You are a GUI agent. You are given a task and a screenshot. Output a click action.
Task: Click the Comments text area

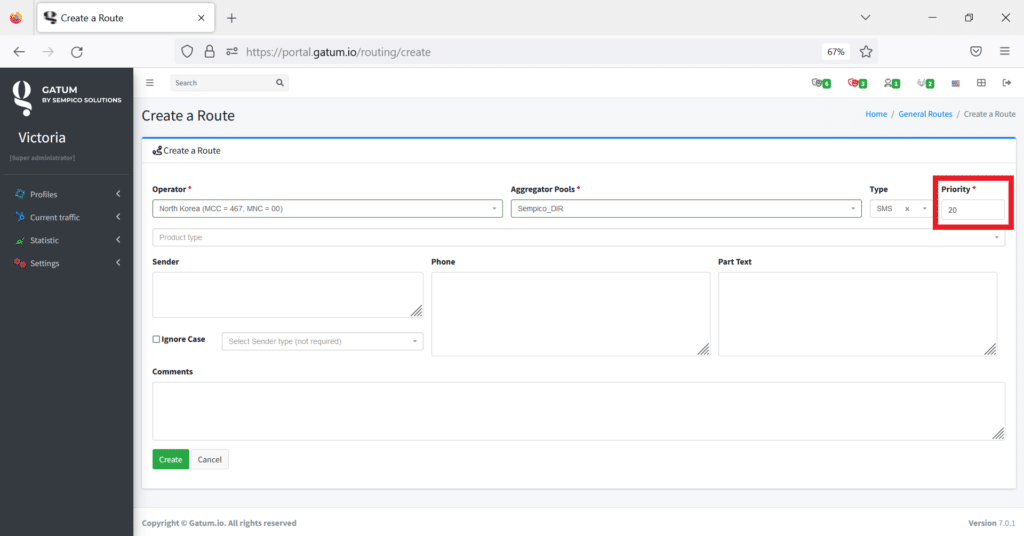coord(578,410)
